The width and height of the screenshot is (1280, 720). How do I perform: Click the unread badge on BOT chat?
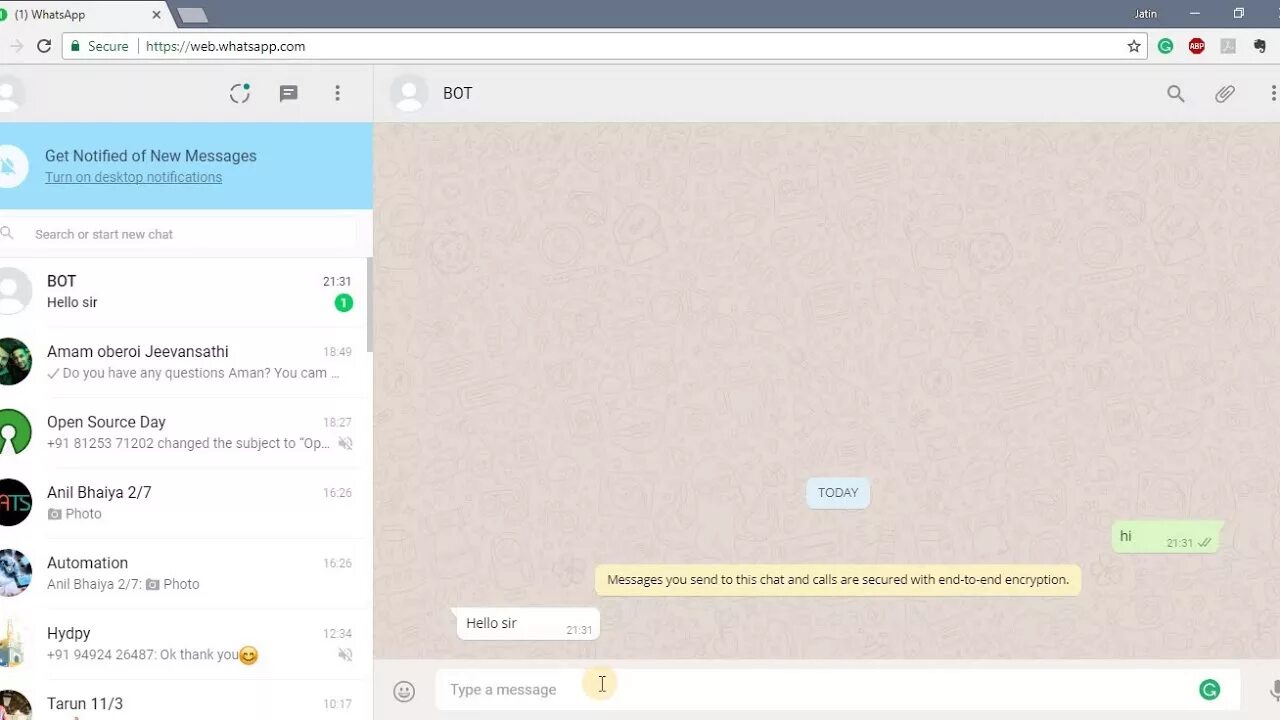(343, 303)
